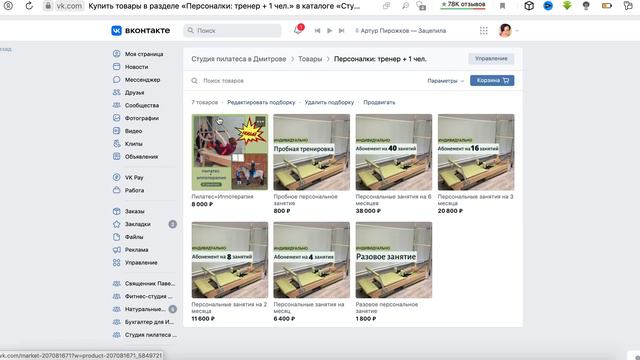Open the Студия пилатеса sidebar shortcut
This screenshot has width=640, height=360.
click(x=145, y=335)
